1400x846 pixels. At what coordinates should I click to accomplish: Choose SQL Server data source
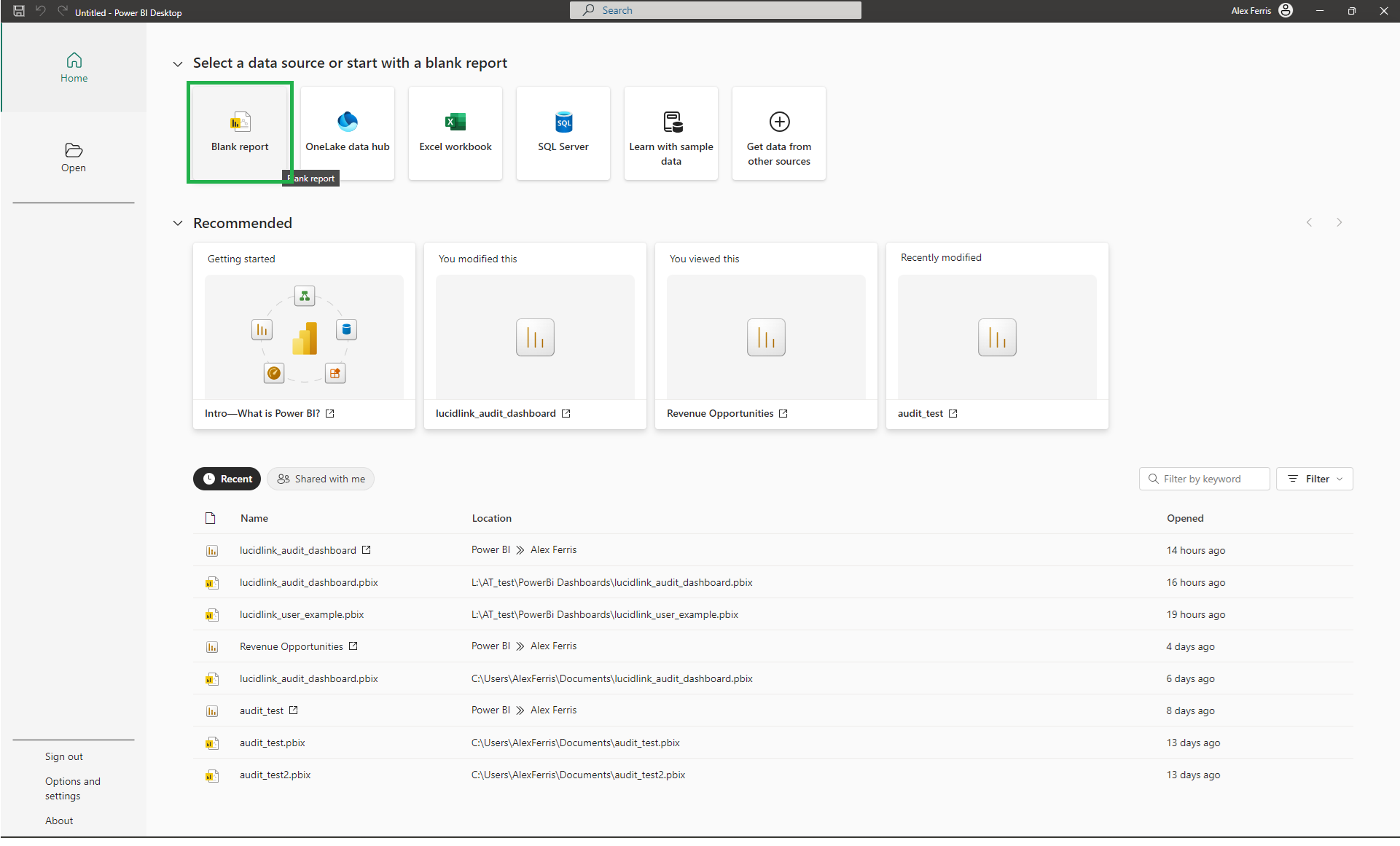(563, 133)
